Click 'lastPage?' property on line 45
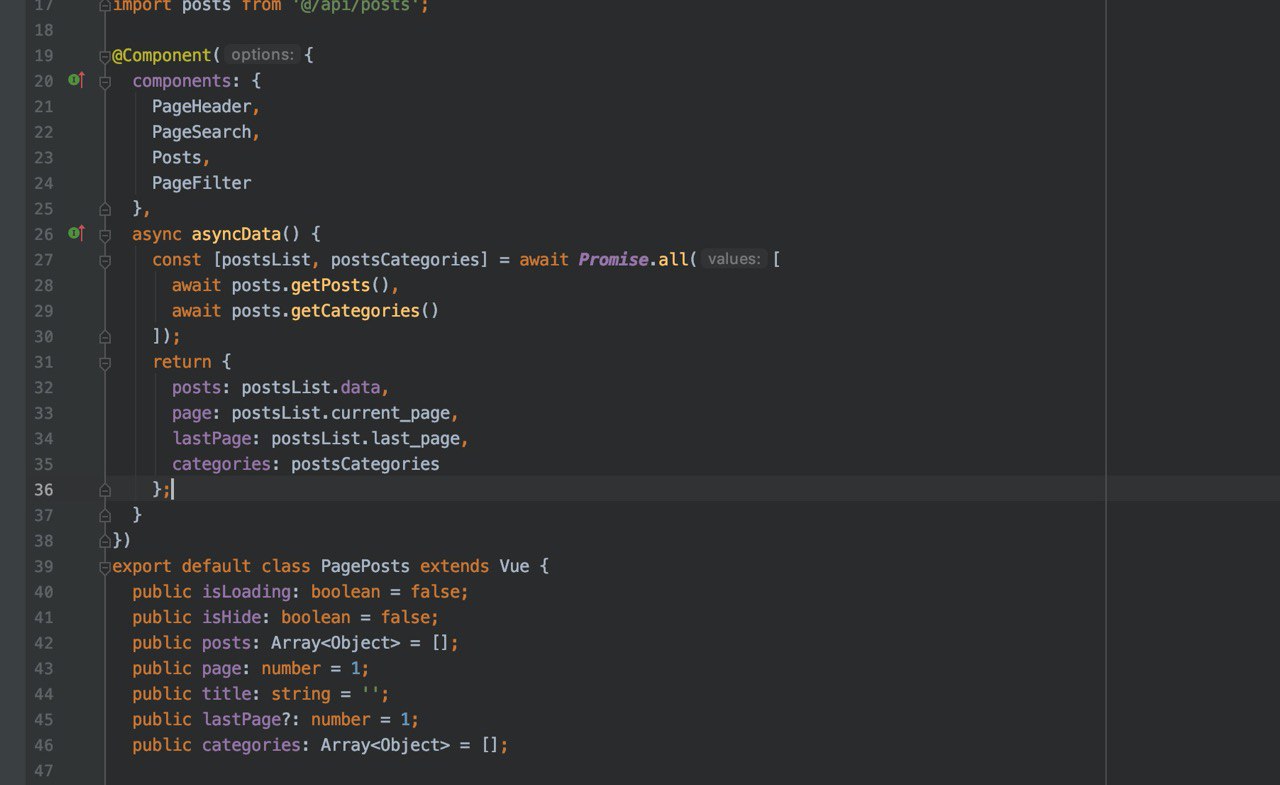Viewport: 1280px width, 785px height. pos(246,720)
